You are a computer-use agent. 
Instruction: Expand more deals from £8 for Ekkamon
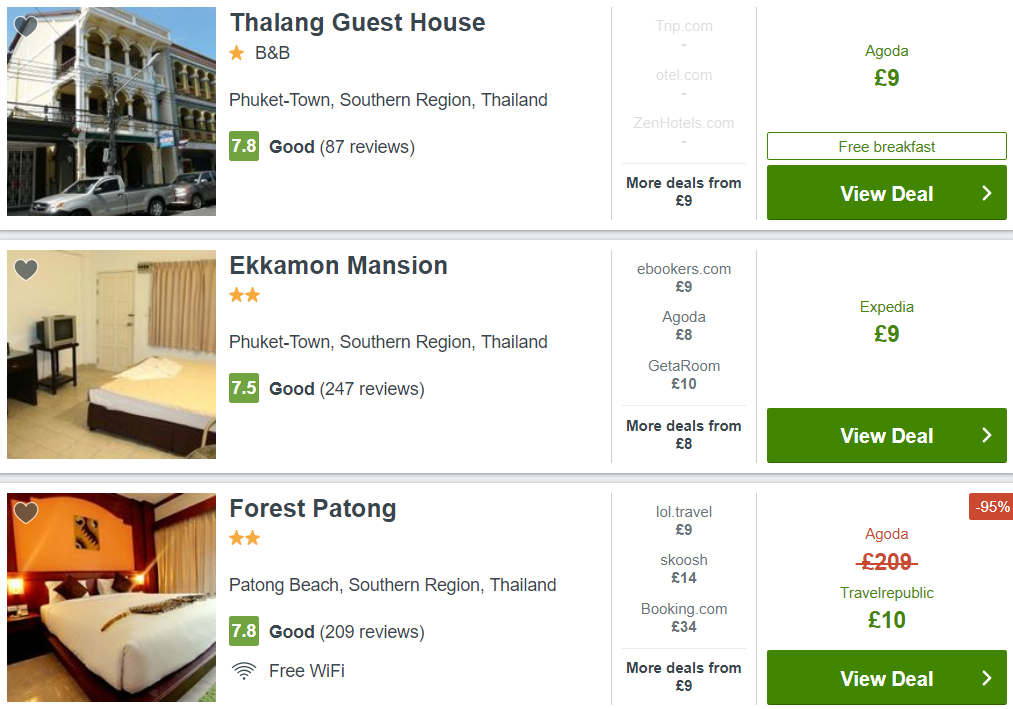(684, 434)
